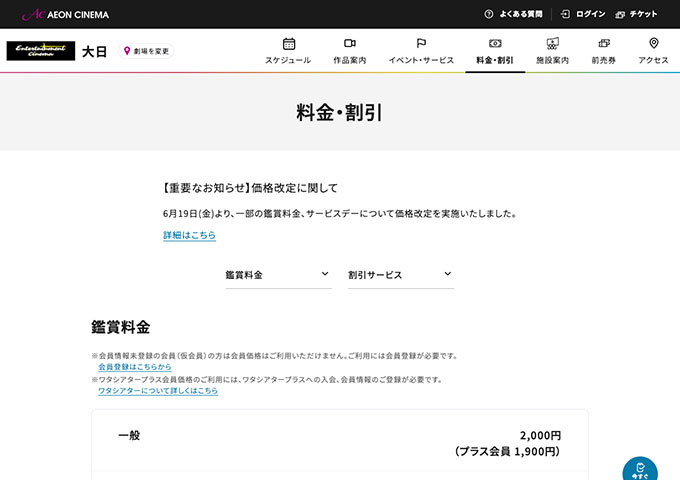Screen dimensions: 680x480
Task: Click the 鑑賞料金 section heading
Action: 121,327
